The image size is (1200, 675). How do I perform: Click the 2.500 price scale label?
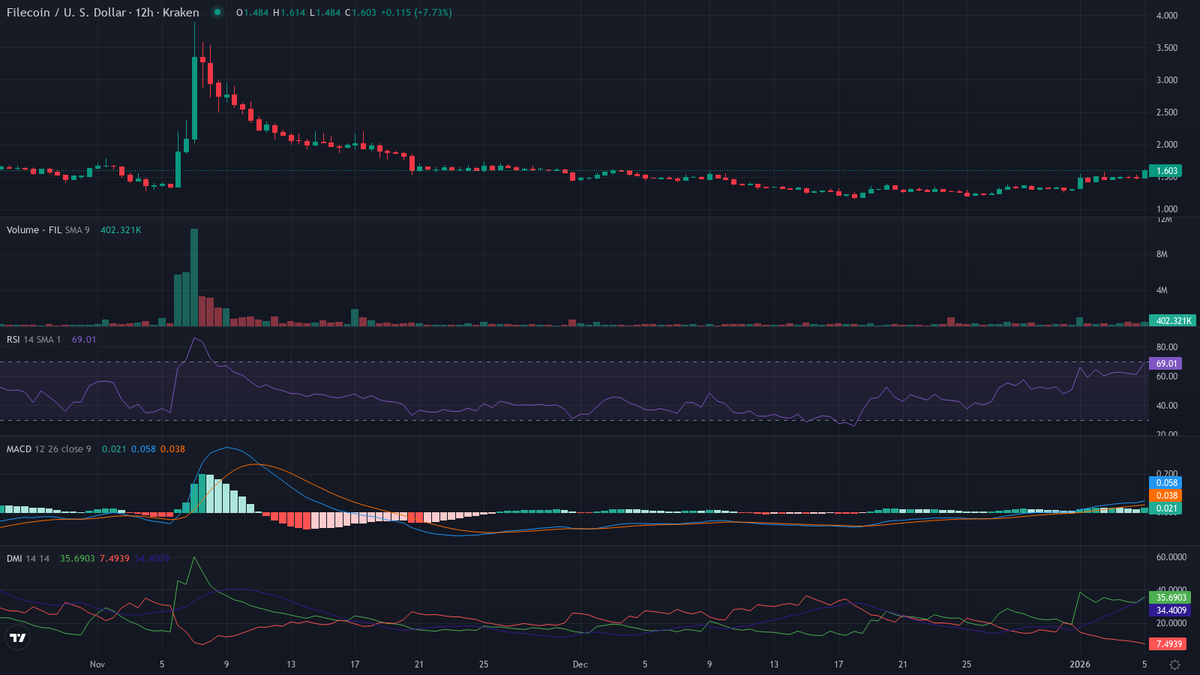(x=1166, y=112)
